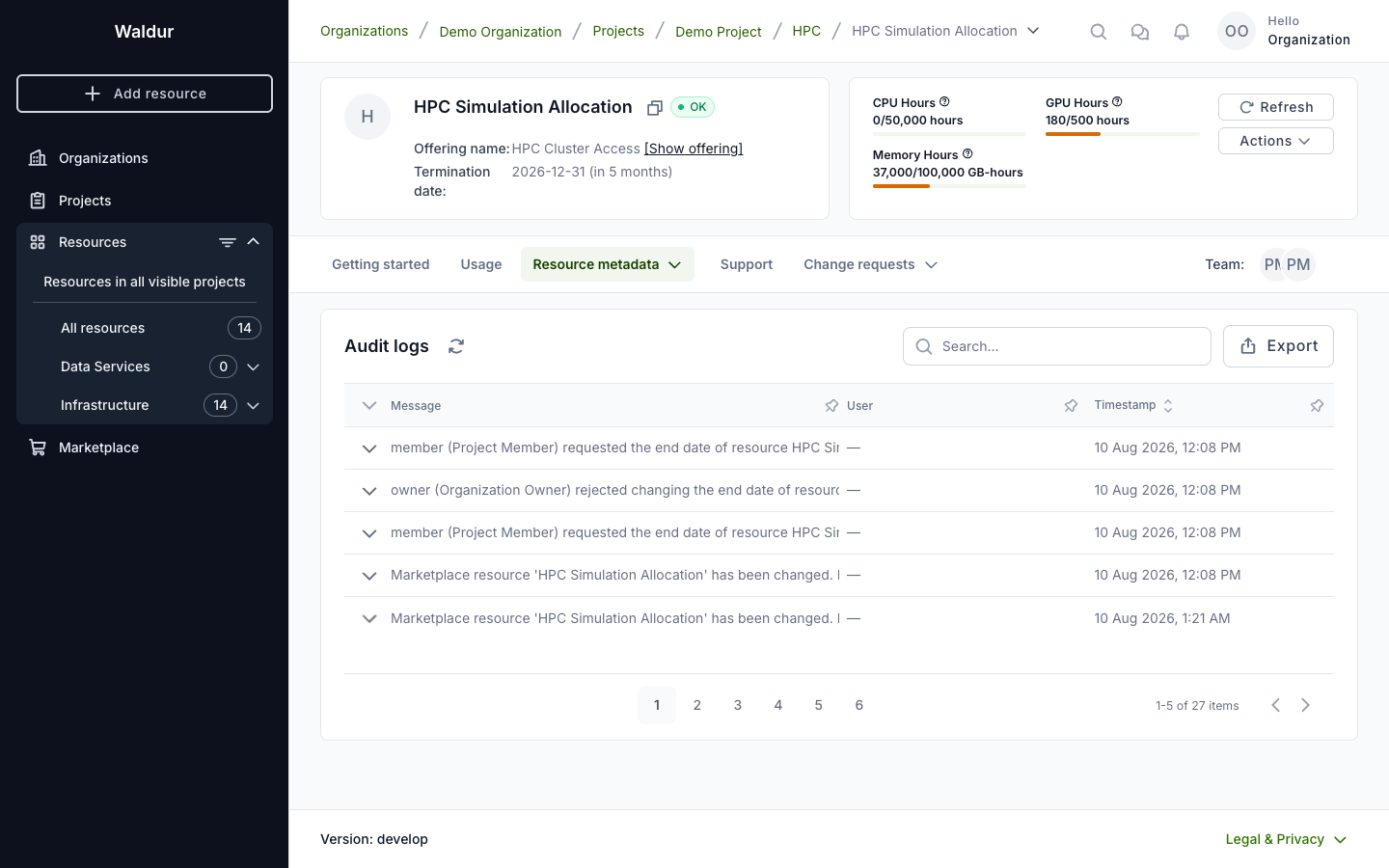
Task: Switch to the Getting started tab
Action: (x=381, y=264)
